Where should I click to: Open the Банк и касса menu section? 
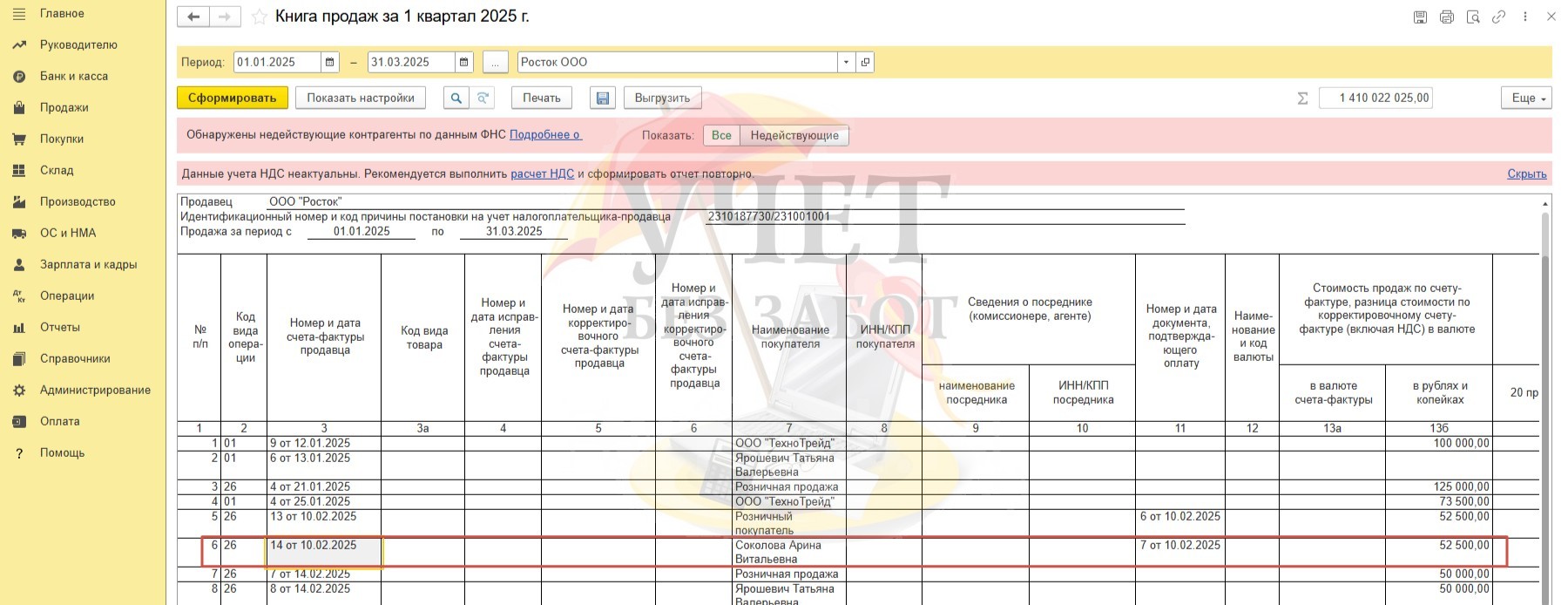click(x=74, y=76)
